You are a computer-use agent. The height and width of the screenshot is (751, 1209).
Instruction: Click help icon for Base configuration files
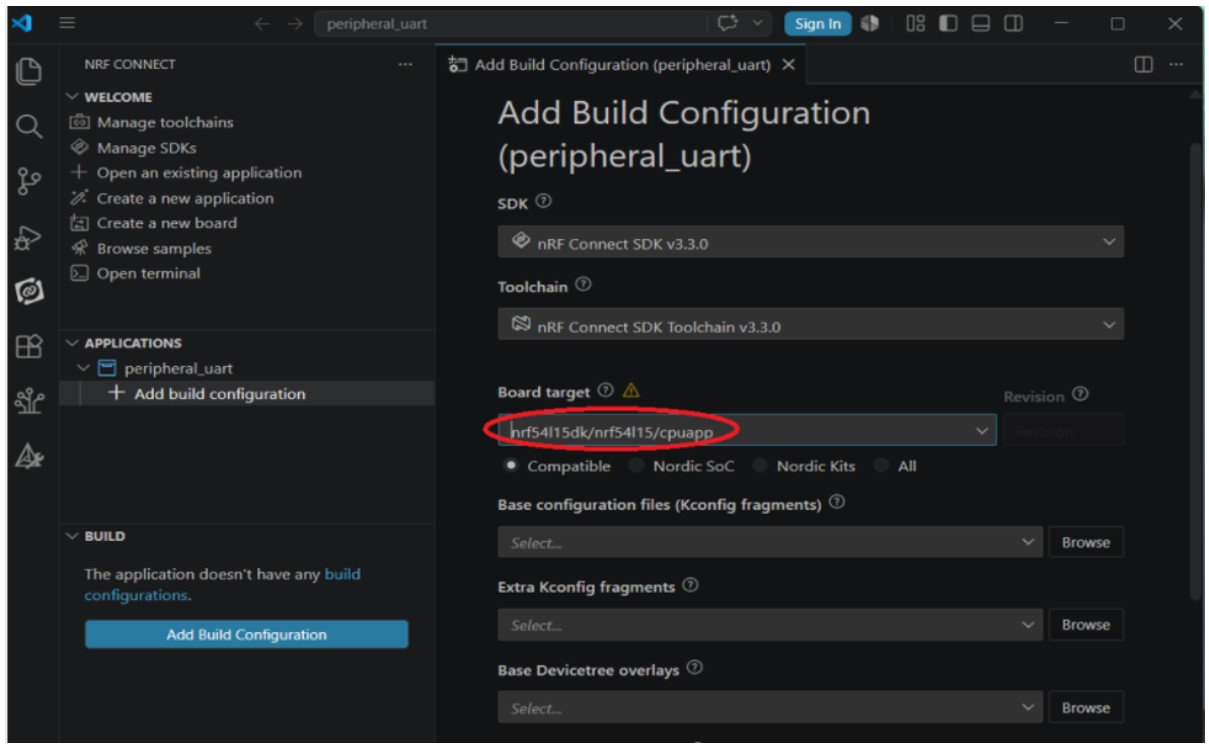(x=837, y=503)
